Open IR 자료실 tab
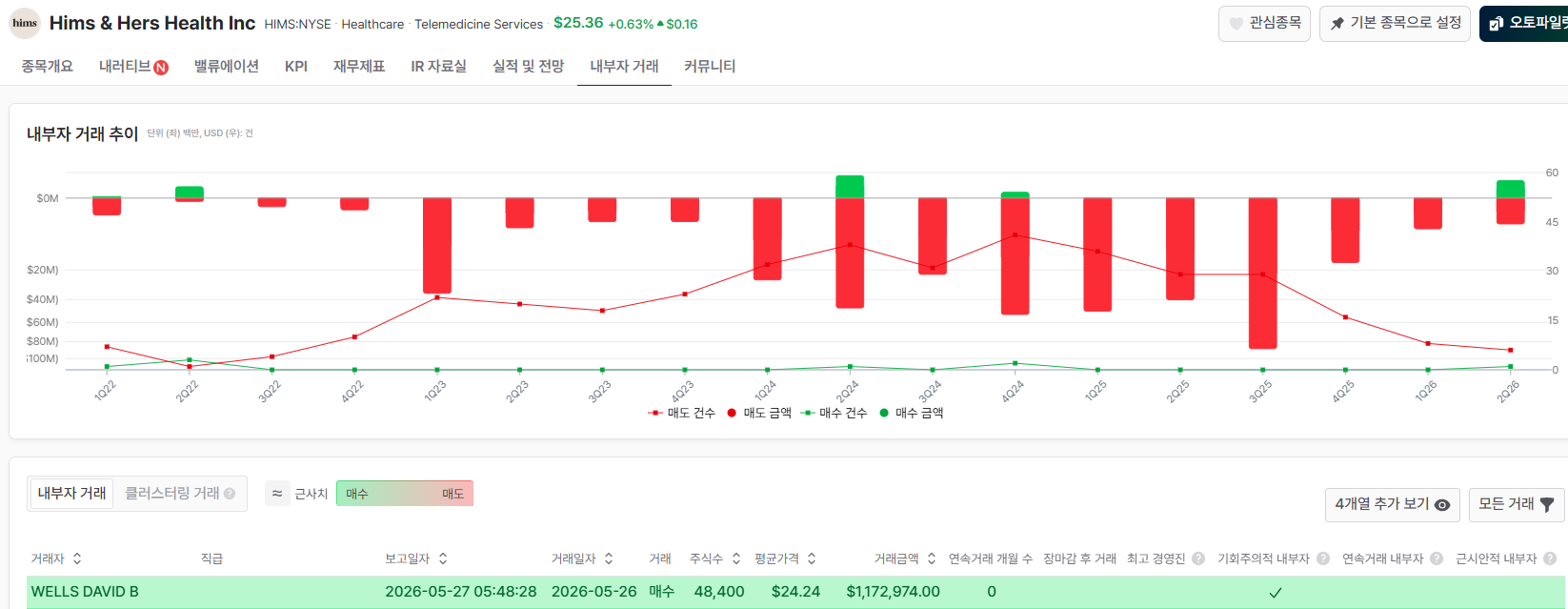Screen dimensions: 1568x609 [439, 66]
